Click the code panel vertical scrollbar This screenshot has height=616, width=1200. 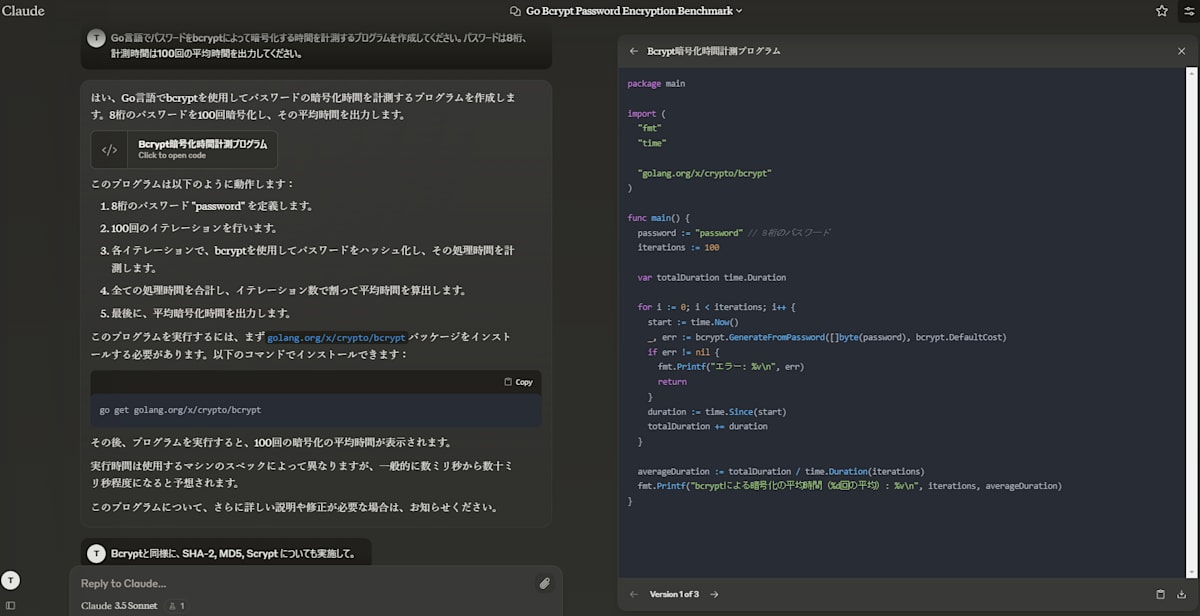pyautogui.click(x=1192, y=320)
